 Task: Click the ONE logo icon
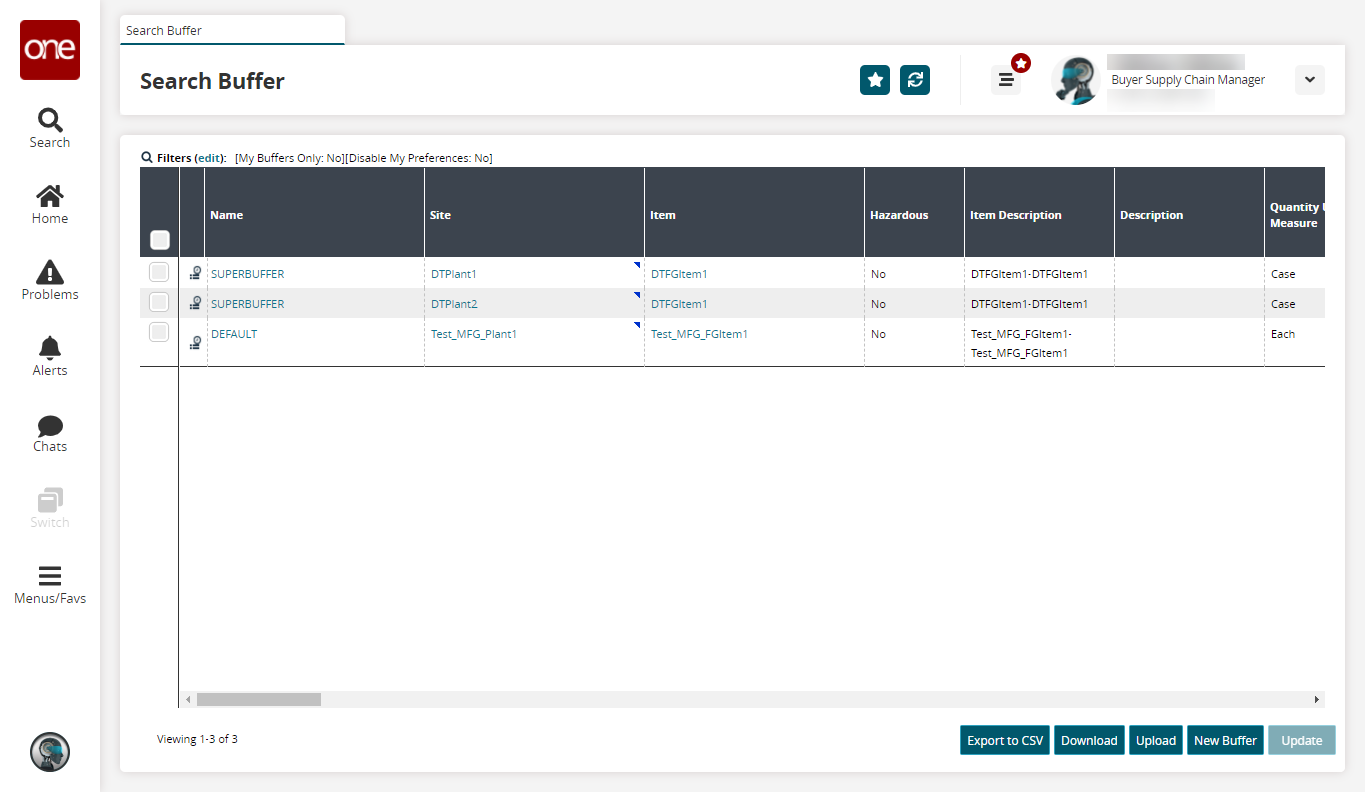(x=50, y=50)
